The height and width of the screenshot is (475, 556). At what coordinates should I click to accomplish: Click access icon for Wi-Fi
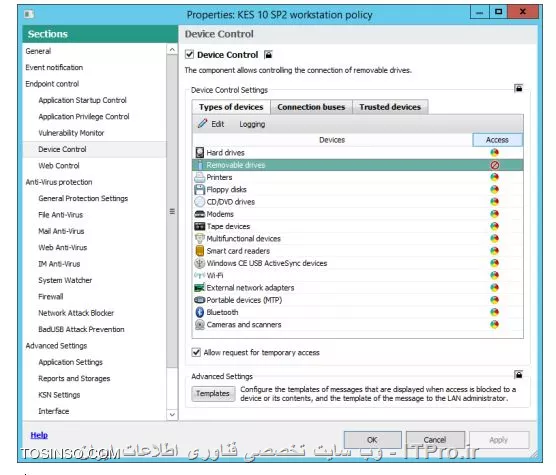[x=494, y=275]
